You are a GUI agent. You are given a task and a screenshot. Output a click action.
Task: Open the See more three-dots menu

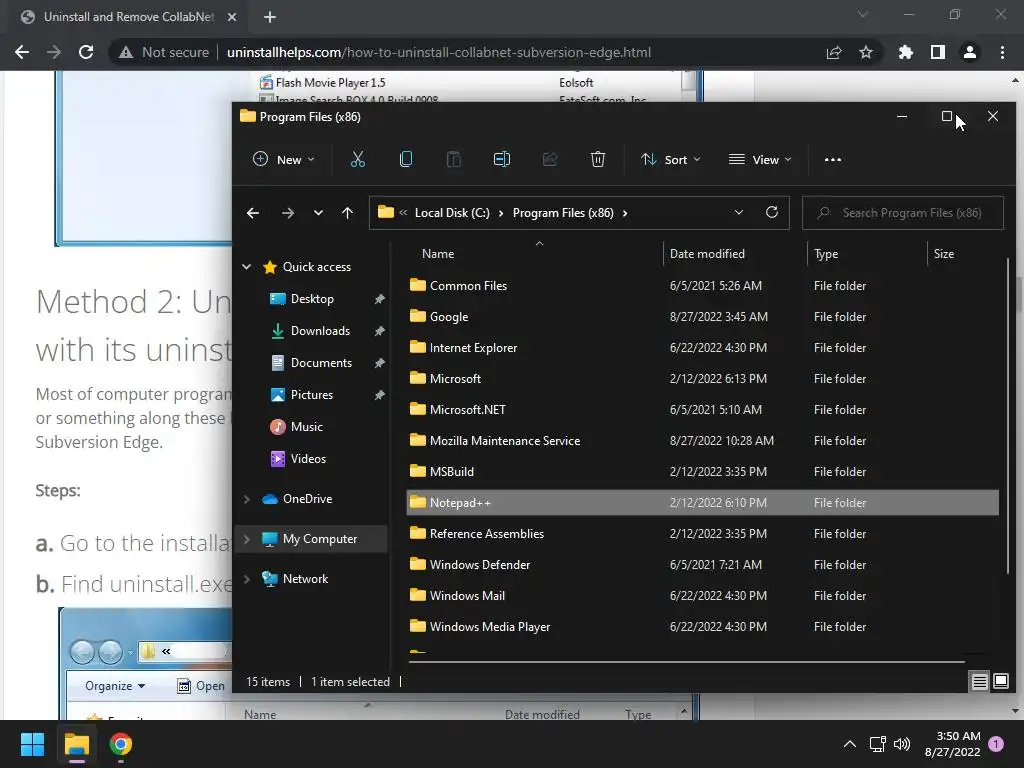coord(833,159)
